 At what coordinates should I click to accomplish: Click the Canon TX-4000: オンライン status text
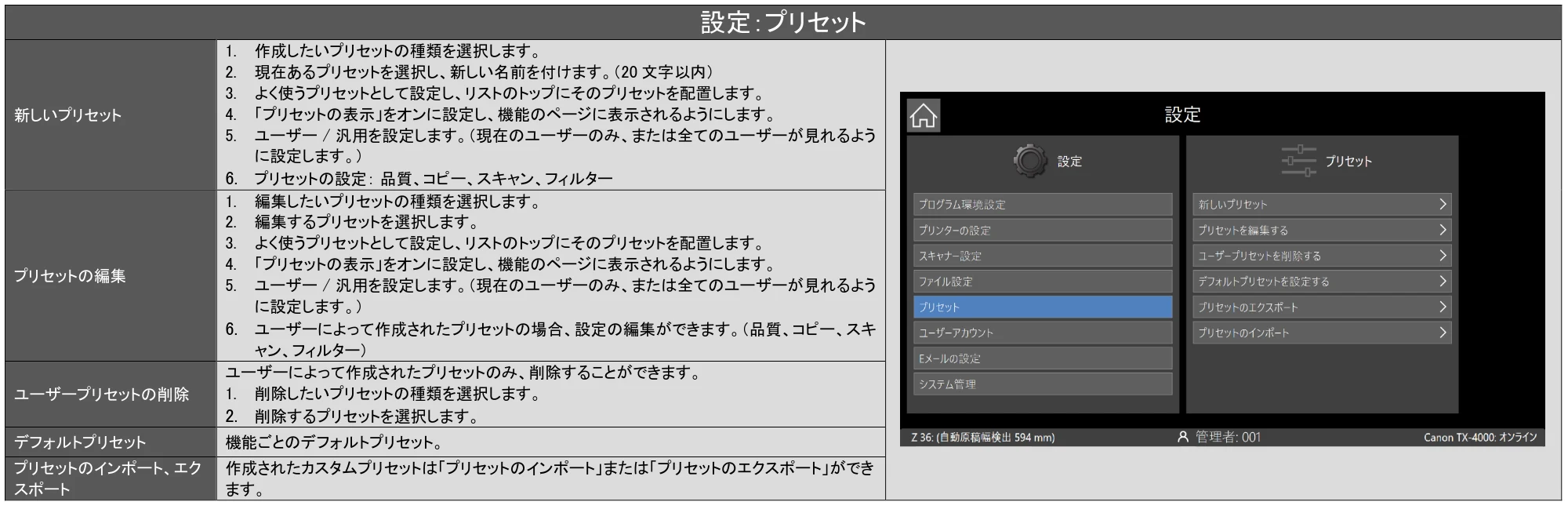1480,437
